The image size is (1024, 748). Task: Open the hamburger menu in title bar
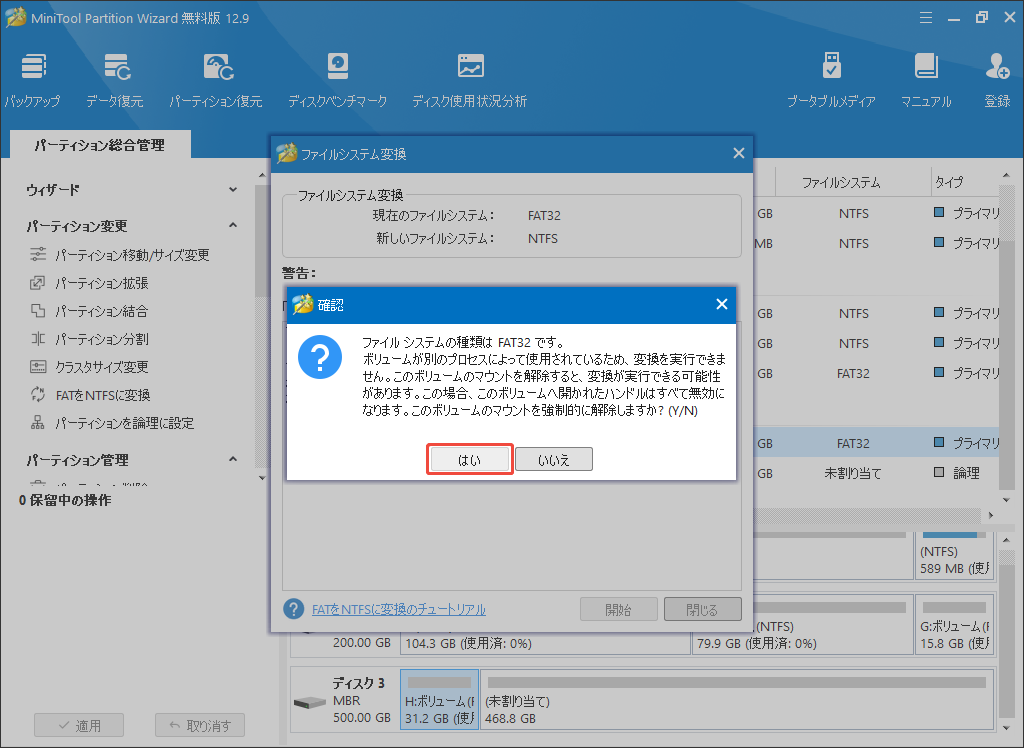click(x=925, y=18)
